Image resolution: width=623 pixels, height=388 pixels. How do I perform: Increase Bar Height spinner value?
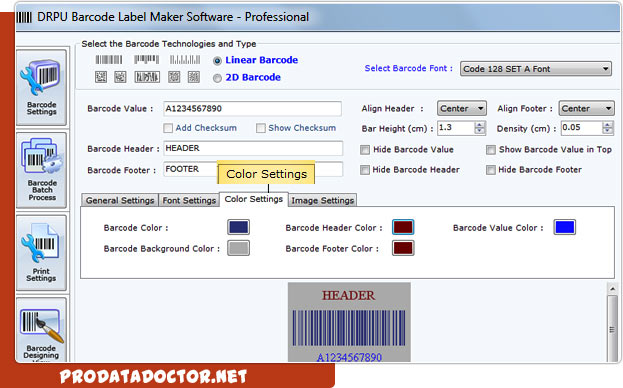(480, 125)
